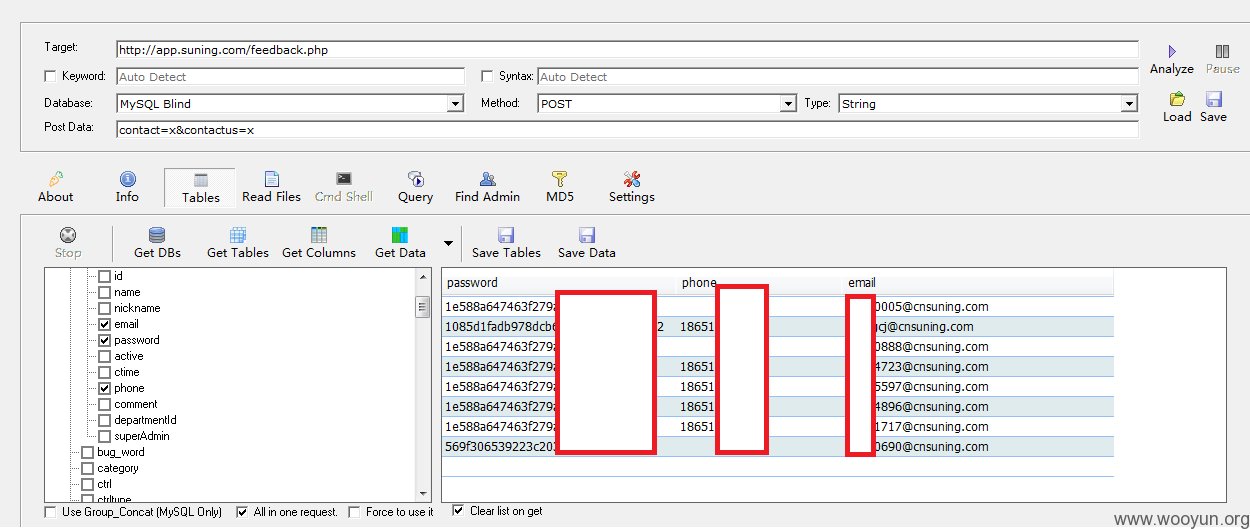
Task: Select the email cell ending 1717@cnsuning.com
Action: [978, 427]
